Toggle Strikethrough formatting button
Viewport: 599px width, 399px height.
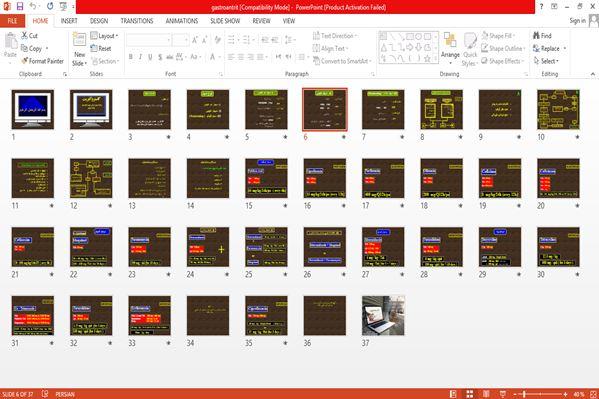[x=170, y=57]
